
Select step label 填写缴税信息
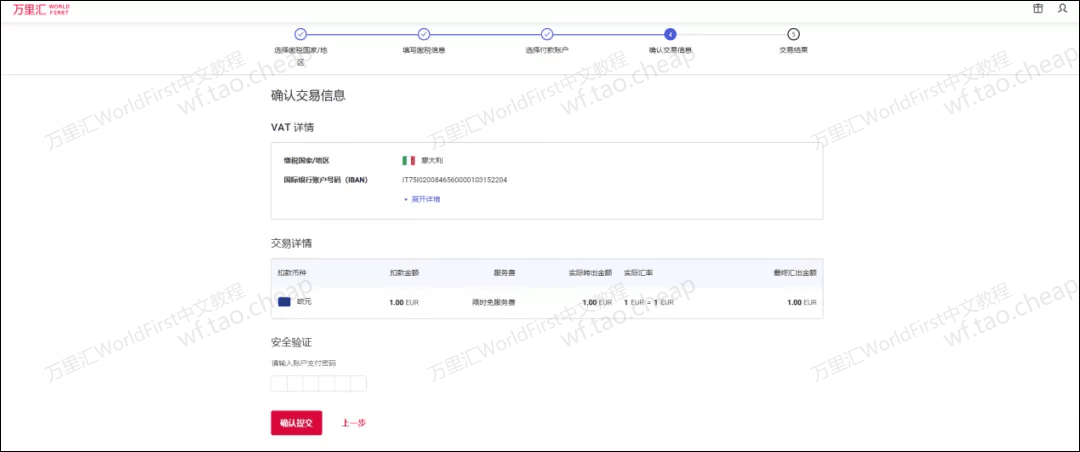point(424,50)
